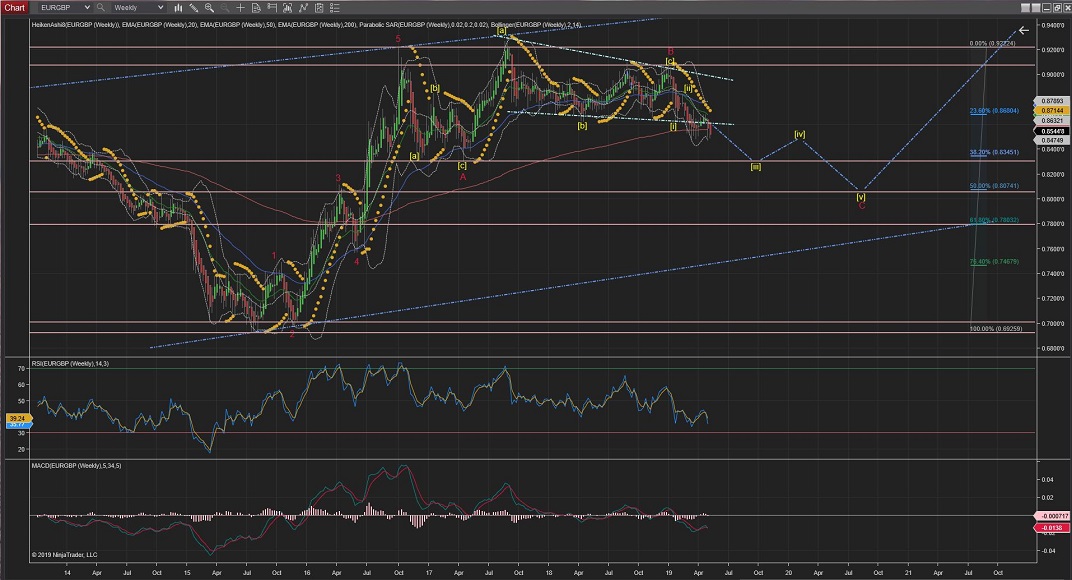
Task: Open the bar type chart style menu
Action: (x=178, y=8)
